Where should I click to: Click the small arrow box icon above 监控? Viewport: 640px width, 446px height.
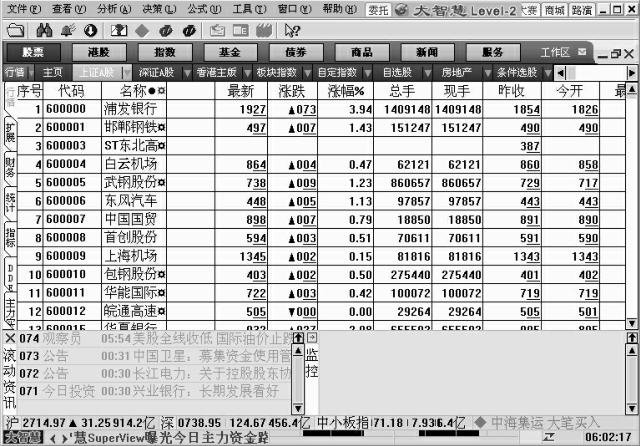(312, 337)
